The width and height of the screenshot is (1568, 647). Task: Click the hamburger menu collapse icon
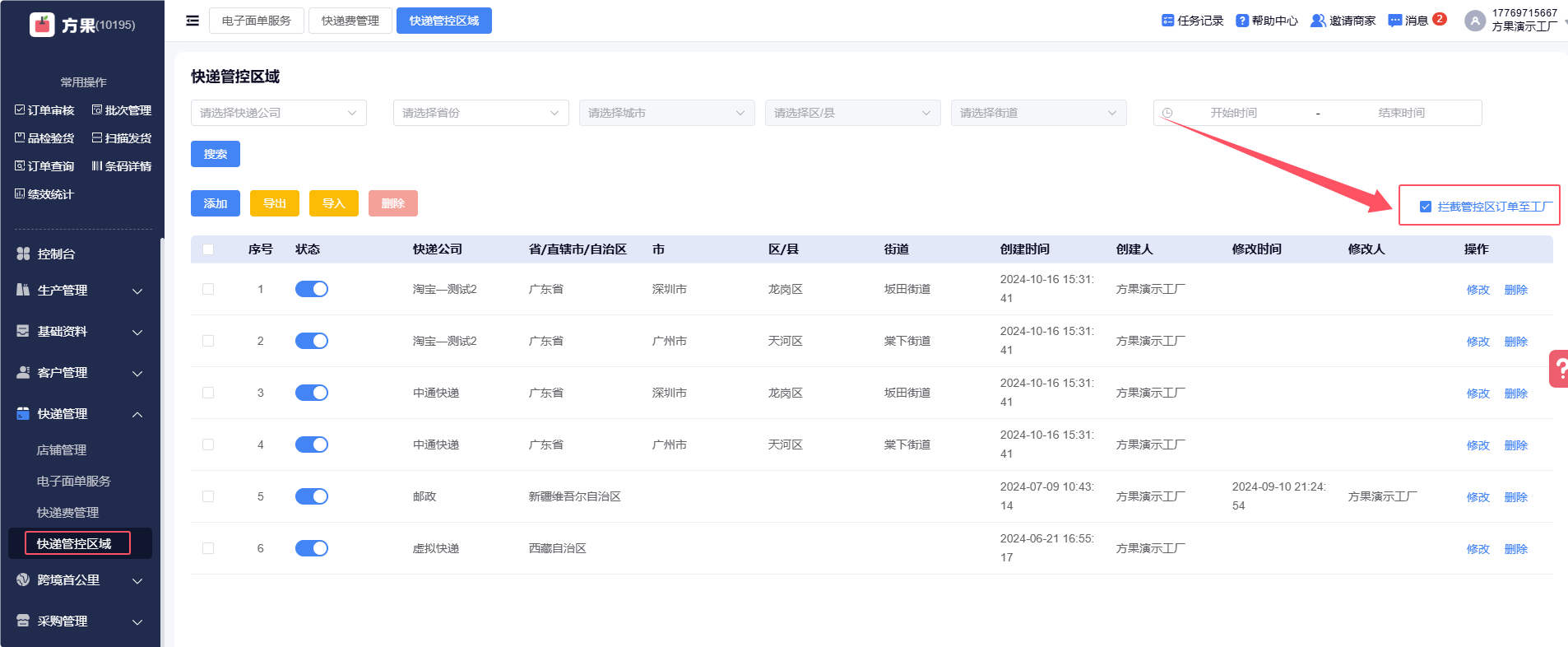click(x=193, y=21)
